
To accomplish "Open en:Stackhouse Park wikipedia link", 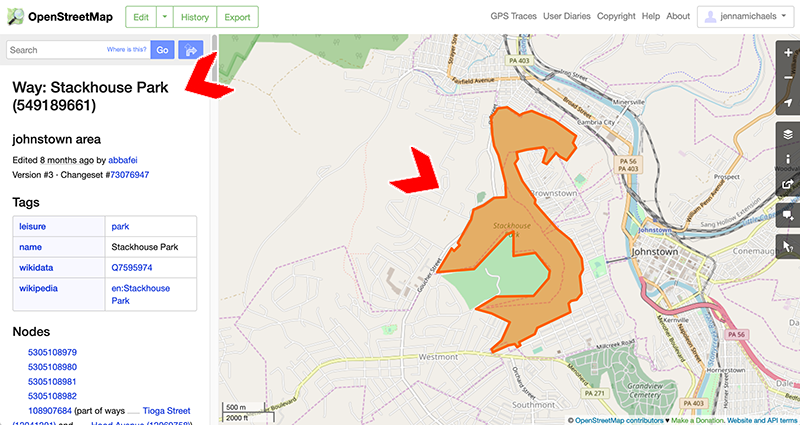I will [141, 294].
